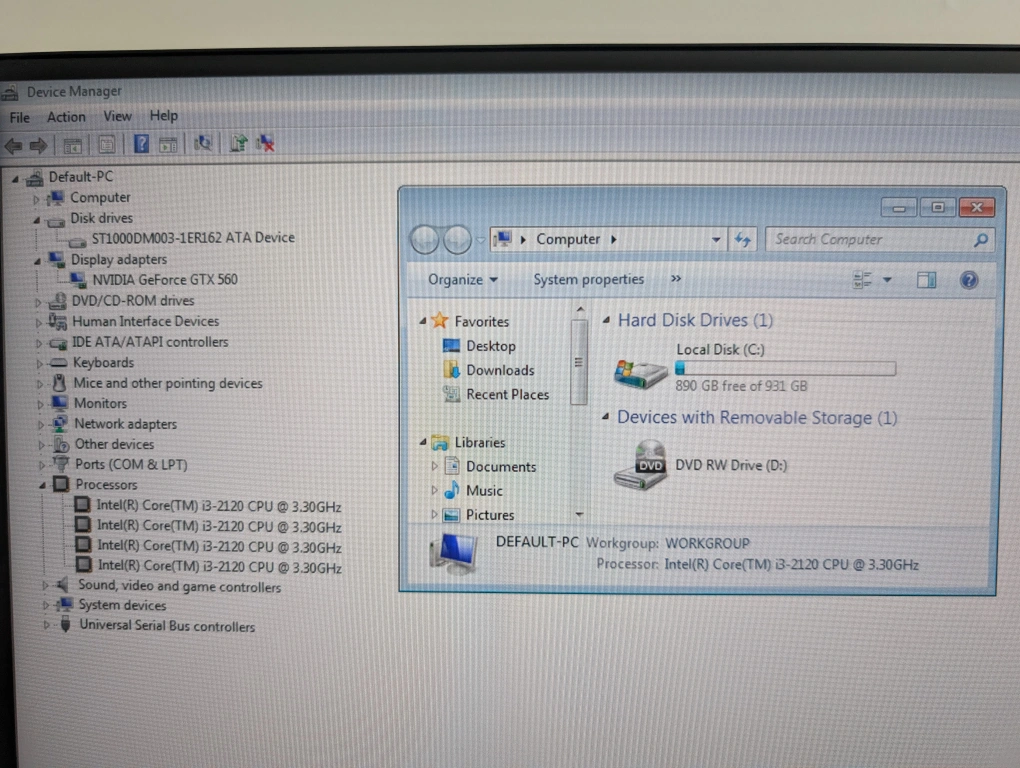
Task: Expand Sound, video and game controllers
Action: (45, 586)
